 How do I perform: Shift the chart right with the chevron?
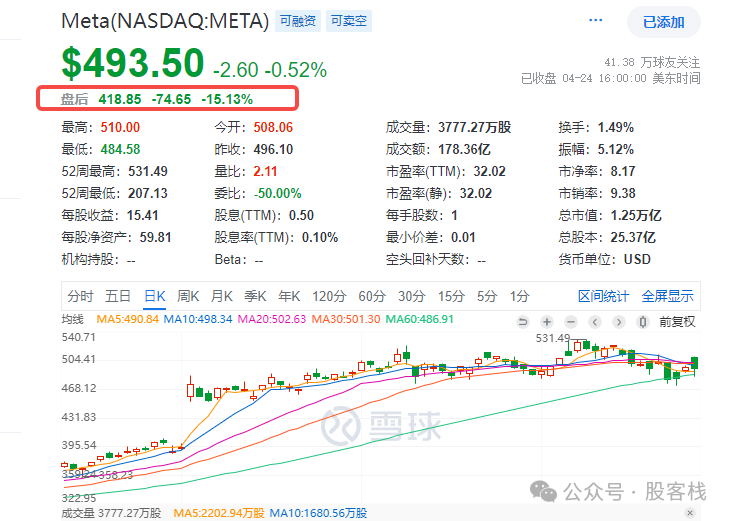pyautogui.click(x=619, y=322)
